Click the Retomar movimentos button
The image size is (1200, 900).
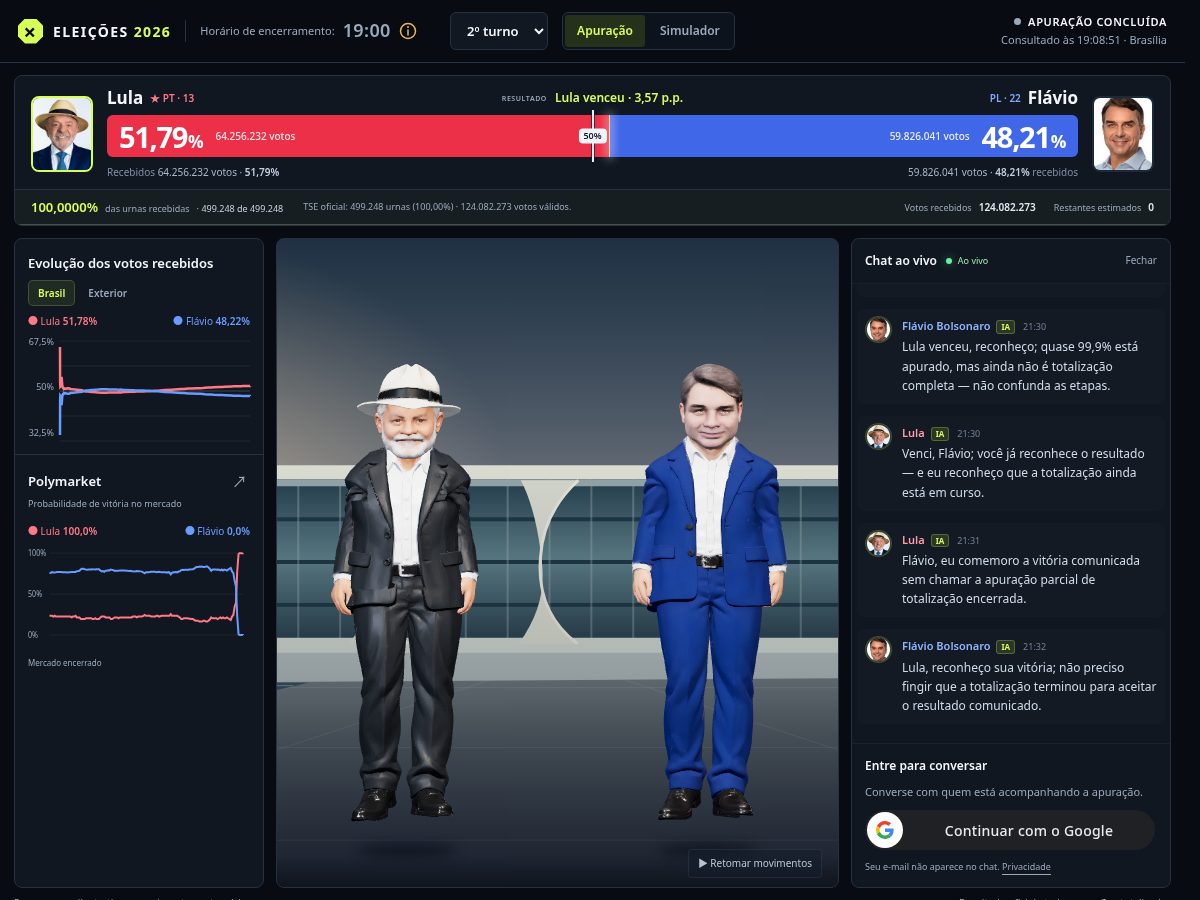point(755,863)
